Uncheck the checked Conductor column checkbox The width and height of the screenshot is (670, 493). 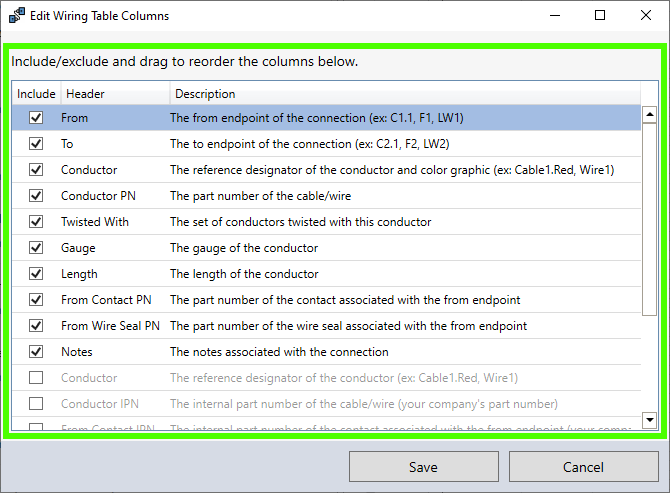[x=36, y=170]
